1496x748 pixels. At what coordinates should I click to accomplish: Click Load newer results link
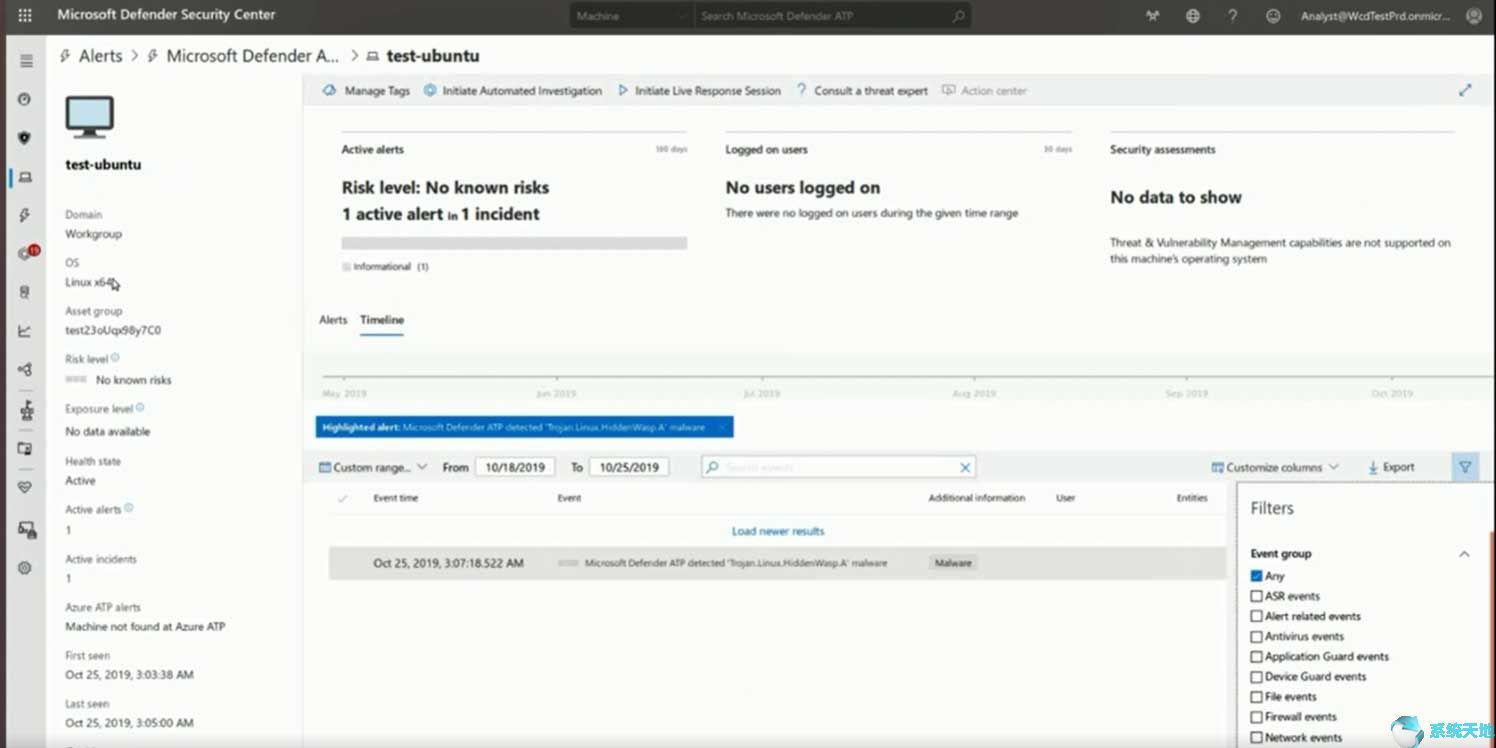coord(778,531)
